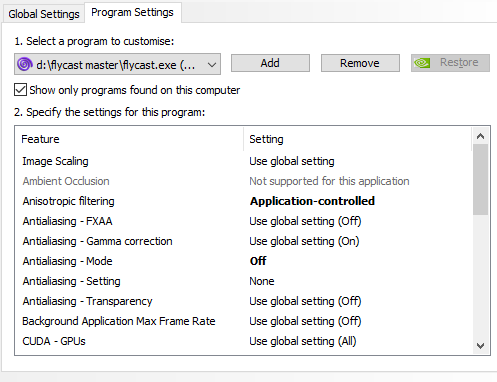The height and width of the screenshot is (382, 497).
Task: Click the NVIDIA logo on the Restore button
Action: [422, 63]
